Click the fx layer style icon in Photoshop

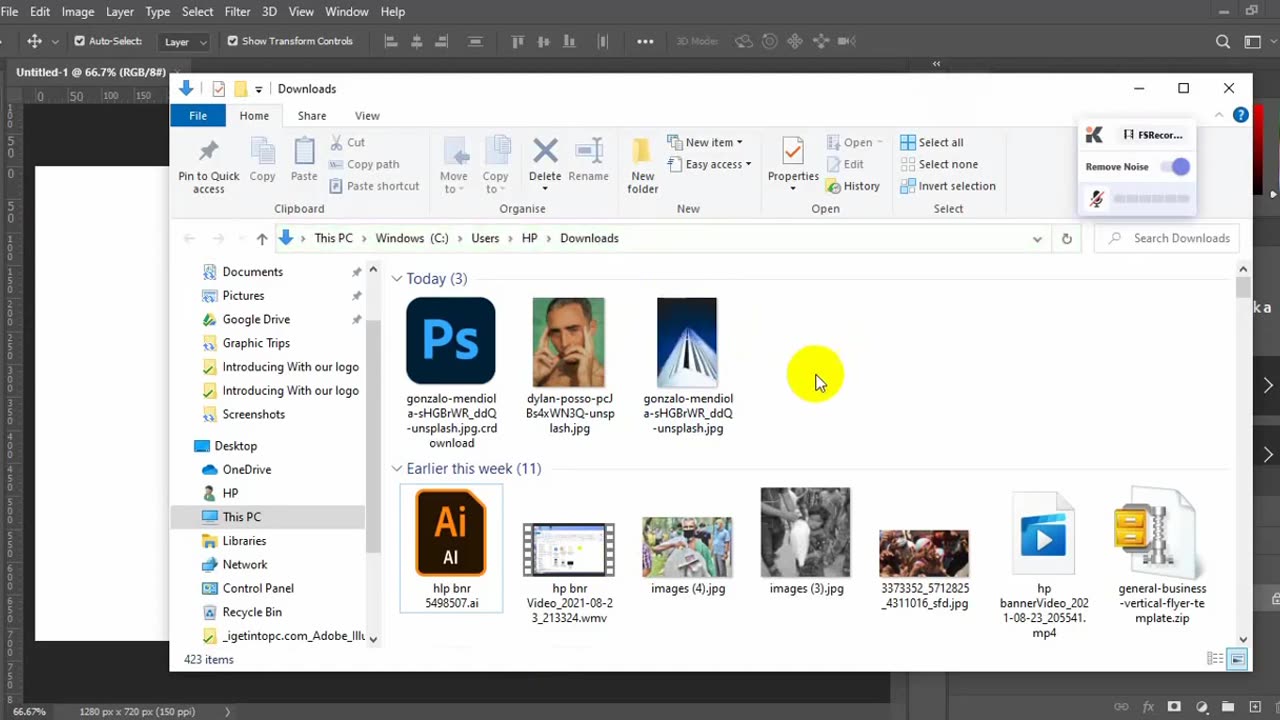click(x=1148, y=707)
